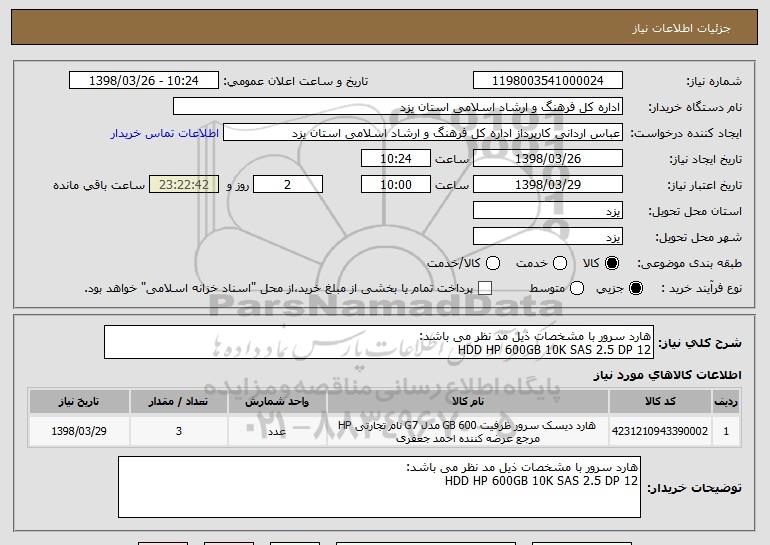The image size is (770, 545).
Task: Click the نام دستگاه خریدار field
Action: click(x=398, y=107)
